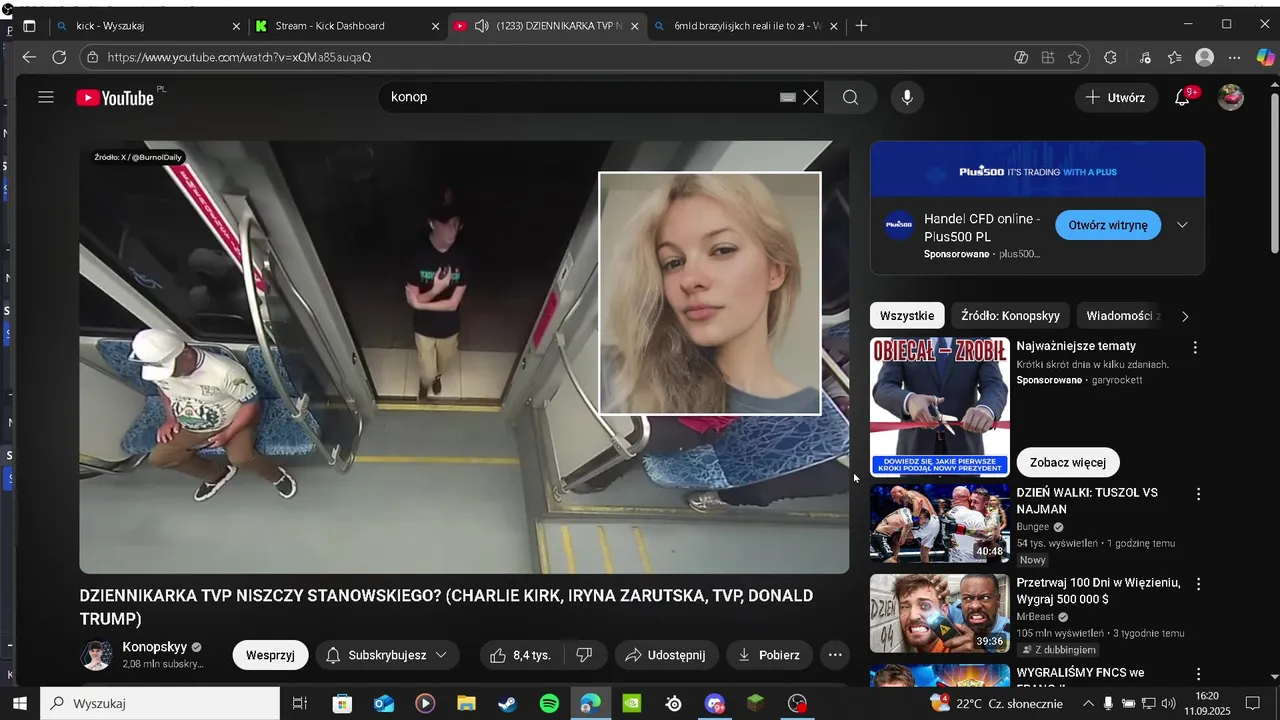Clear the search text with X icon

811,97
